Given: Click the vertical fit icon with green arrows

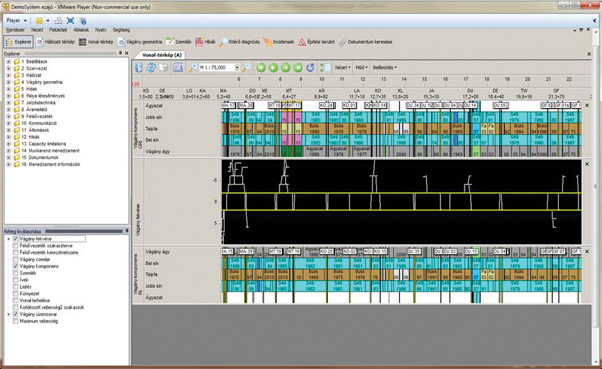Looking at the screenshot, I should coord(325,68).
